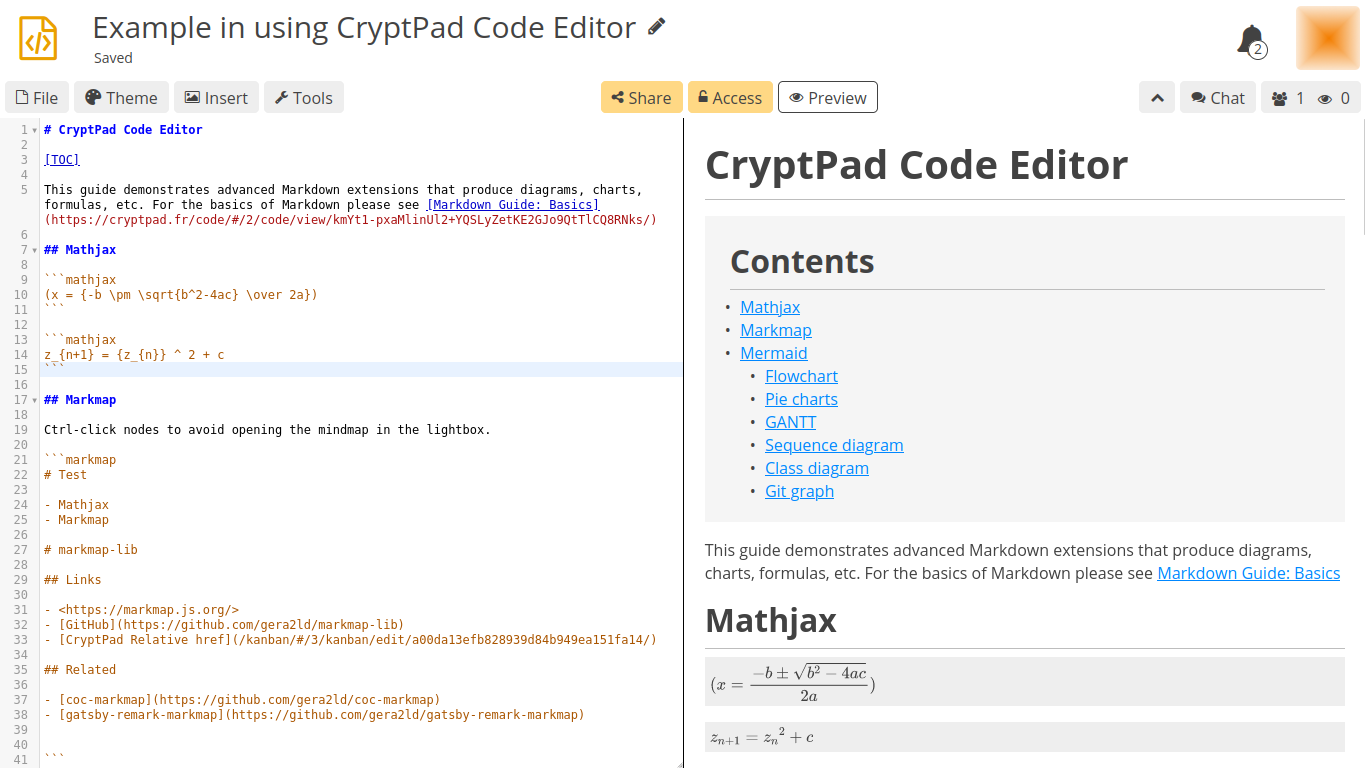Open the user avatar menu
The width and height of the screenshot is (1366, 768).
(1328, 38)
